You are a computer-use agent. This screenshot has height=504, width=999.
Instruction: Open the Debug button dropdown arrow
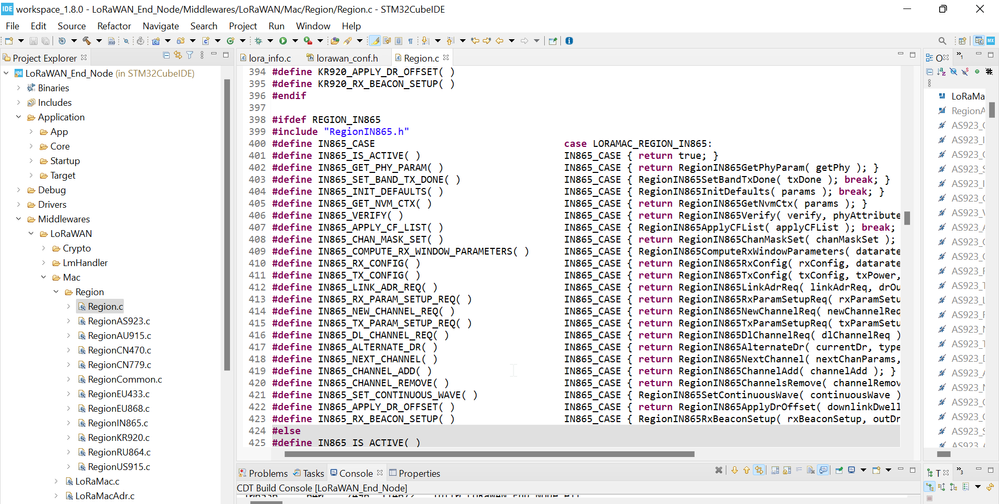pyautogui.click(x=270, y=40)
